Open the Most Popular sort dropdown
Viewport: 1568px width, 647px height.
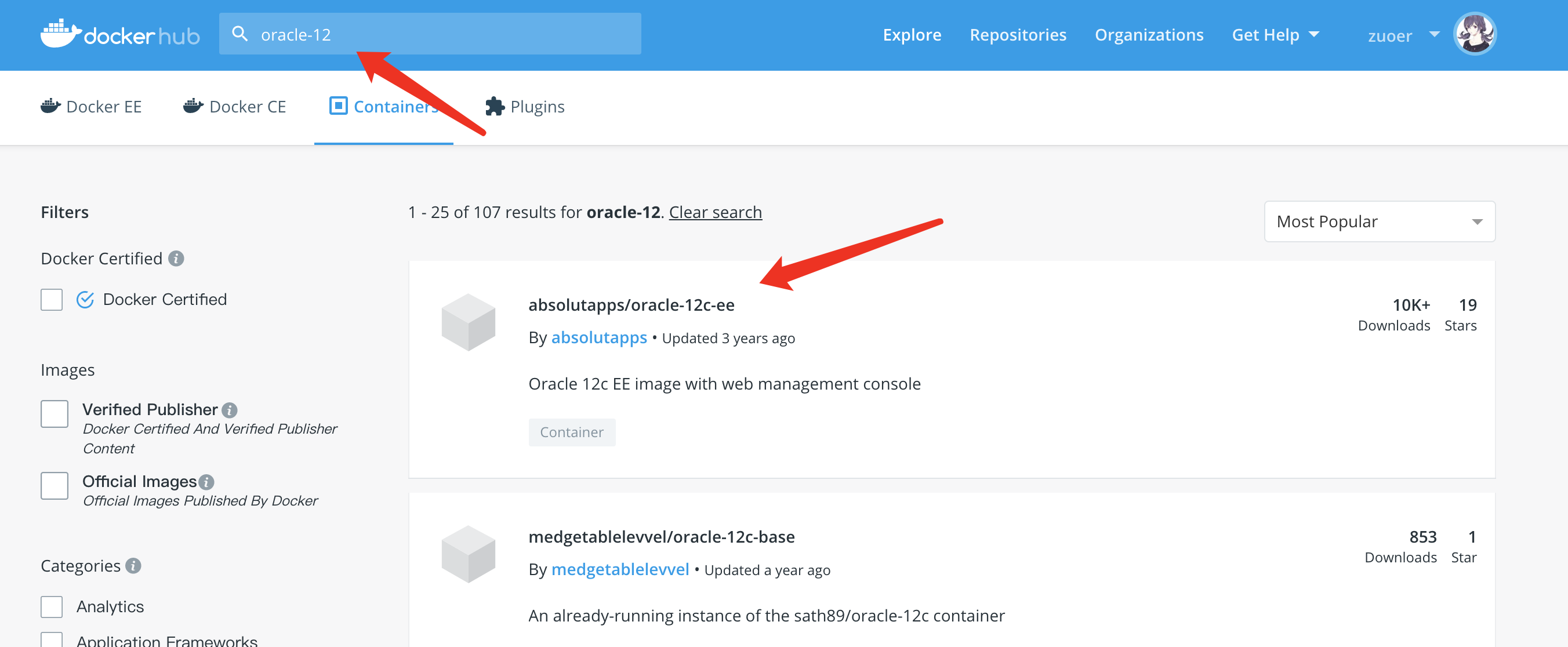1380,221
